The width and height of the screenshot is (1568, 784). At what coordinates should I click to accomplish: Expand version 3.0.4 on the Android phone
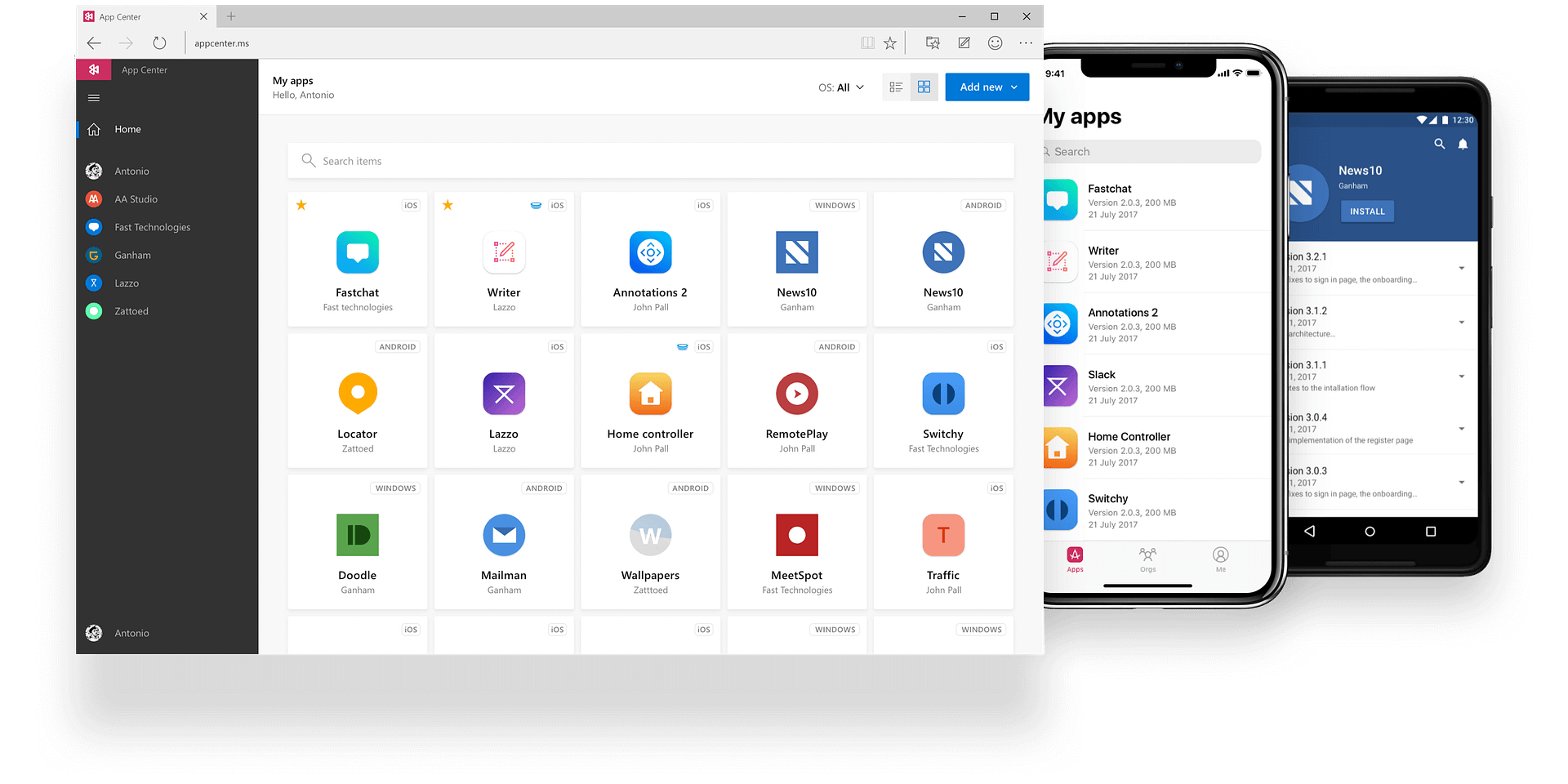coord(1462,429)
